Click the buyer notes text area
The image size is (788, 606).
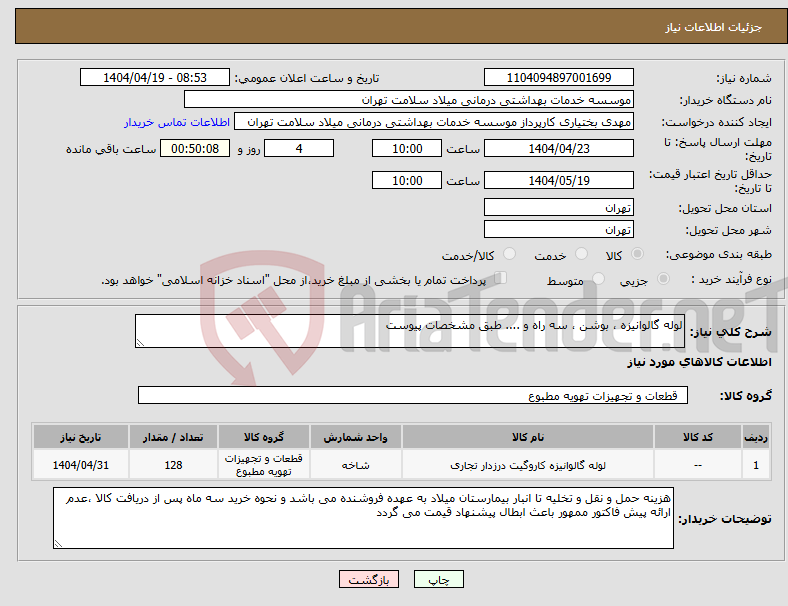(363, 518)
